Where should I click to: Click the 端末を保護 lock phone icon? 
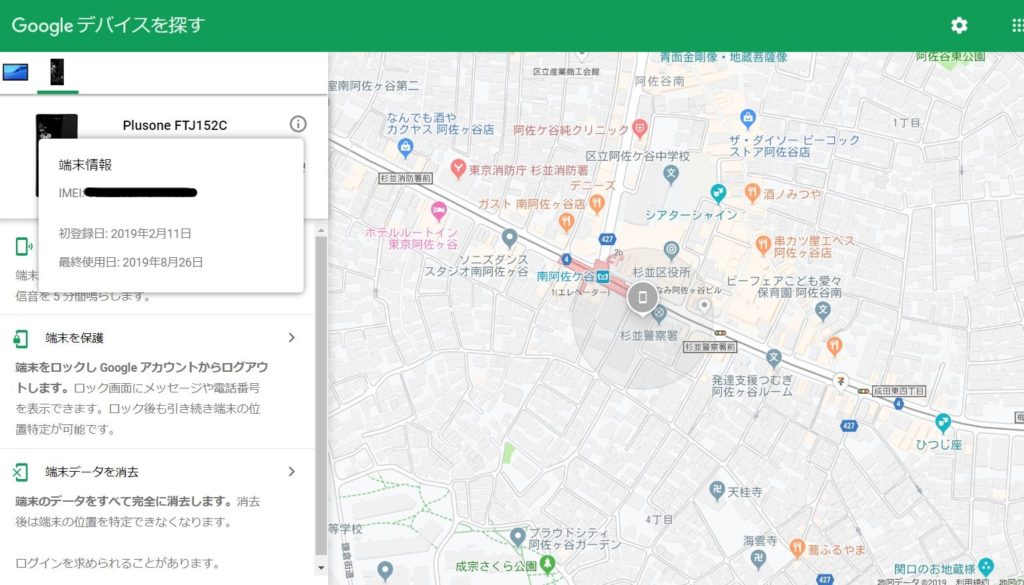point(21,338)
